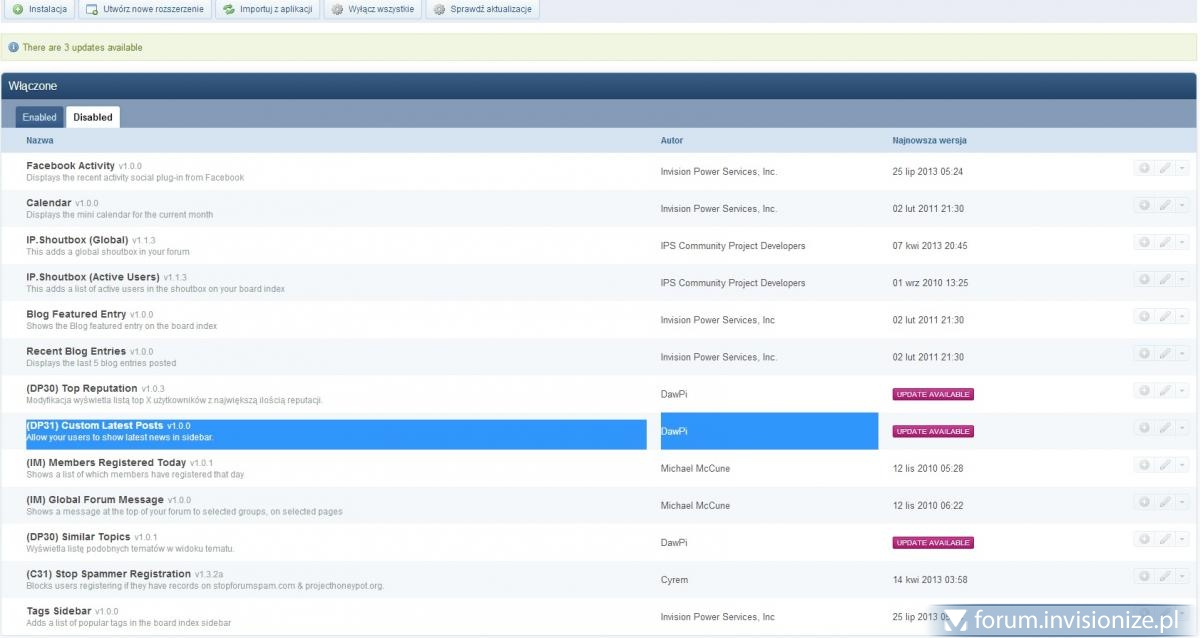Image resolution: width=1200 pixels, height=638 pixels.
Task: Click plus icon for (DP30) Top Reputation
Action: pos(1144,390)
